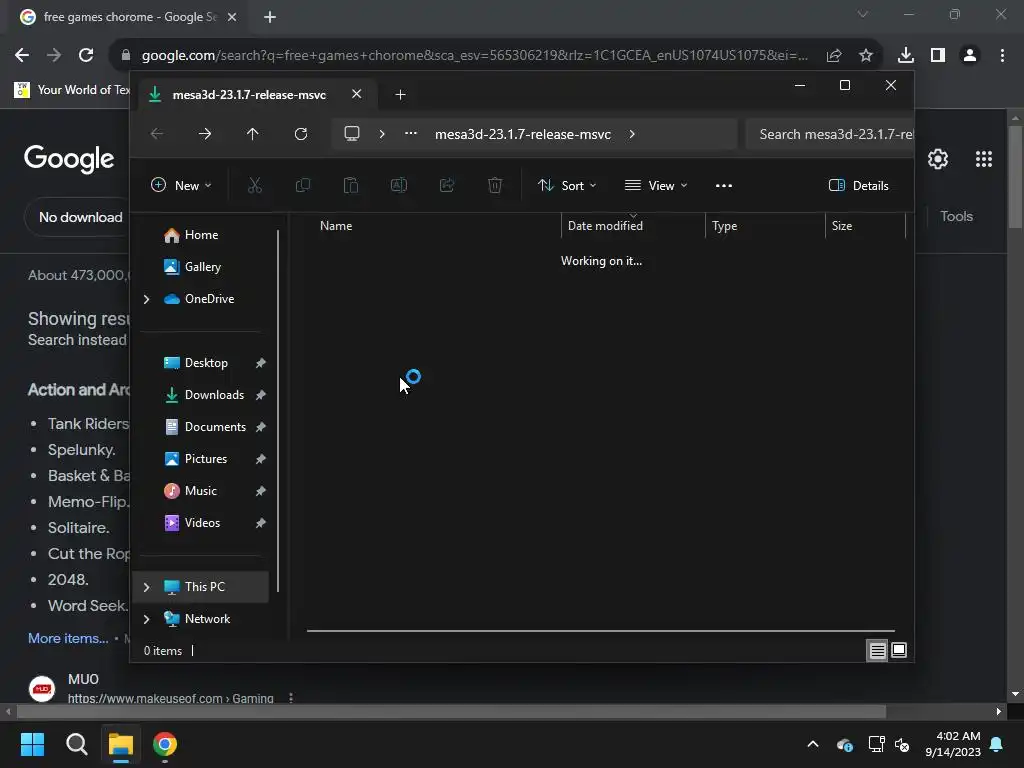This screenshot has height=768, width=1024.
Task: Sort by the Type column header
Action: (x=765, y=226)
